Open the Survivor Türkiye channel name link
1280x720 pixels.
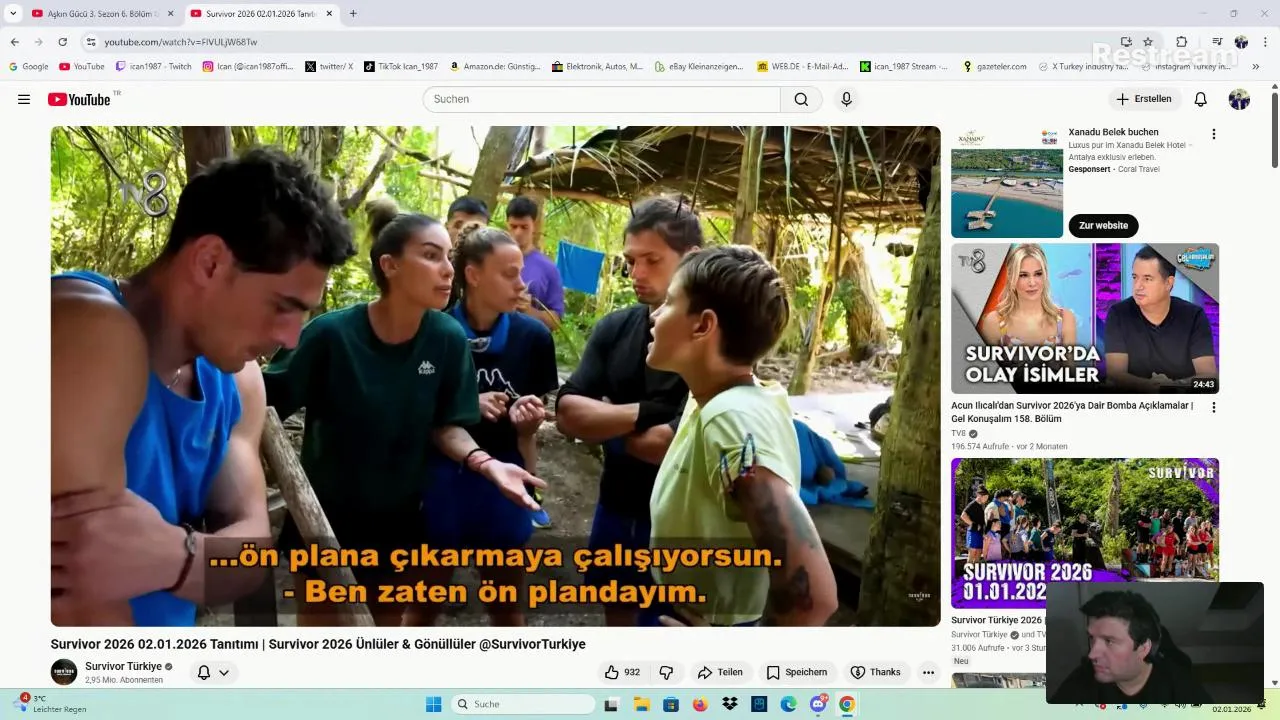tap(123, 666)
